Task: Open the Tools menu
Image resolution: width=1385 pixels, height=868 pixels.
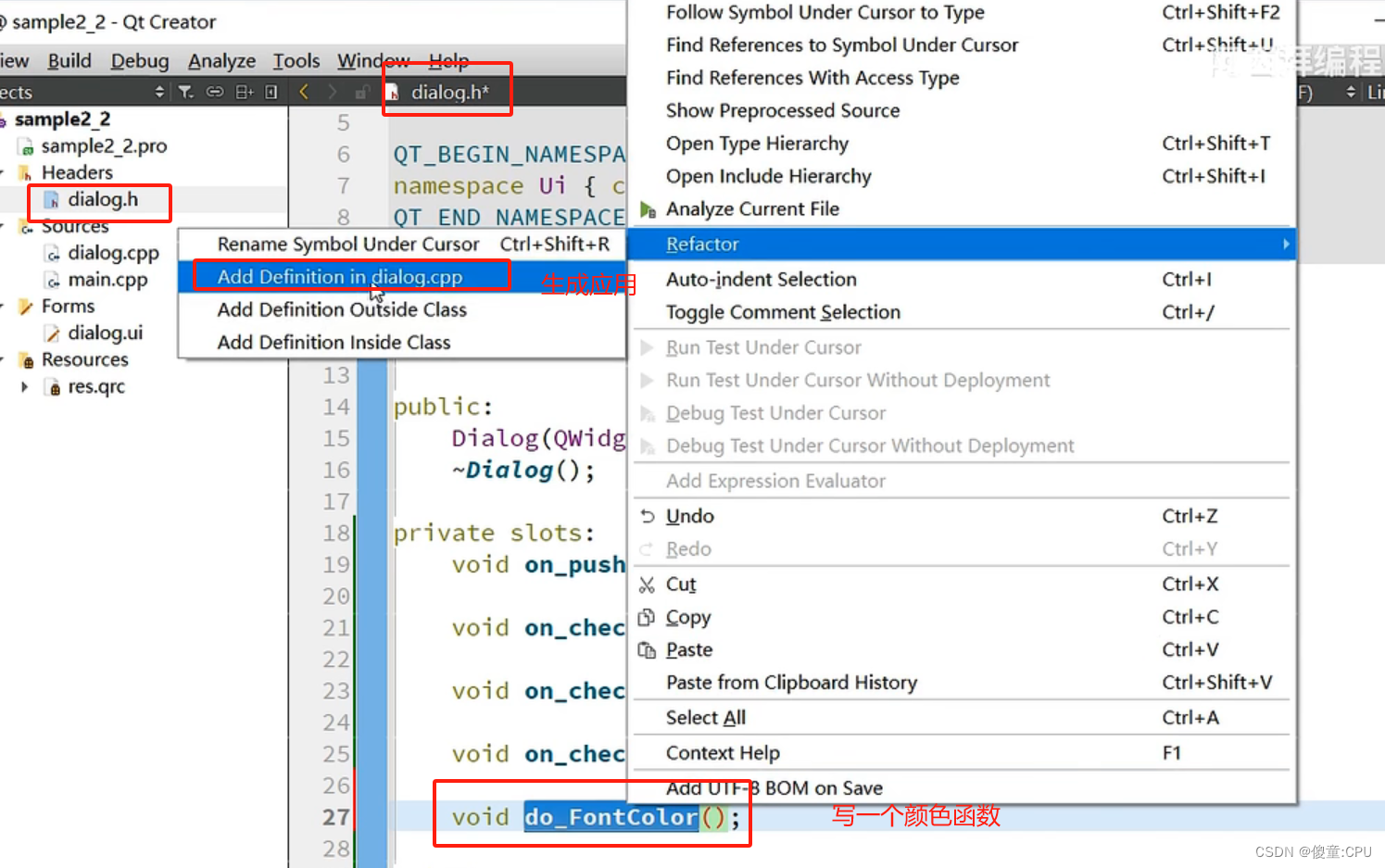Action: (296, 61)
